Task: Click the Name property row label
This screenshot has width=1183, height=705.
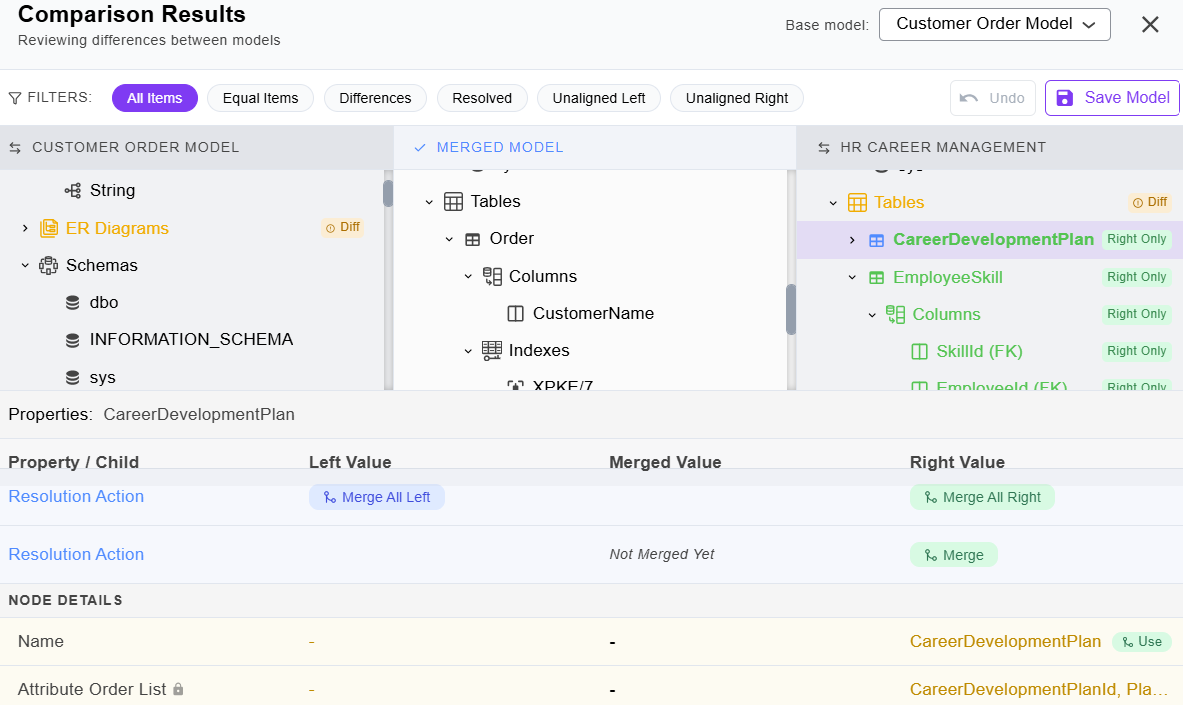Action: pyautogui.click(x=41, y=642)
